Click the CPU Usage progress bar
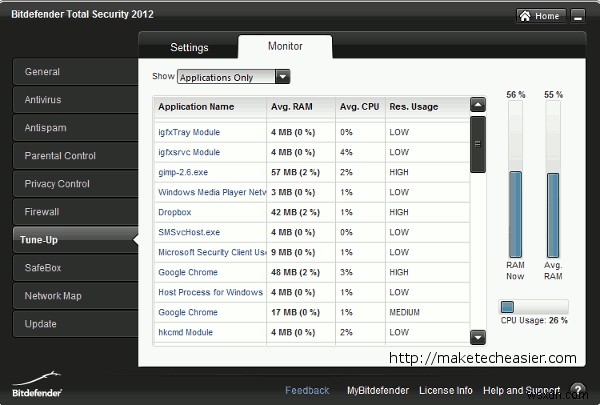 pyautogui.click(x=534, y=307)
